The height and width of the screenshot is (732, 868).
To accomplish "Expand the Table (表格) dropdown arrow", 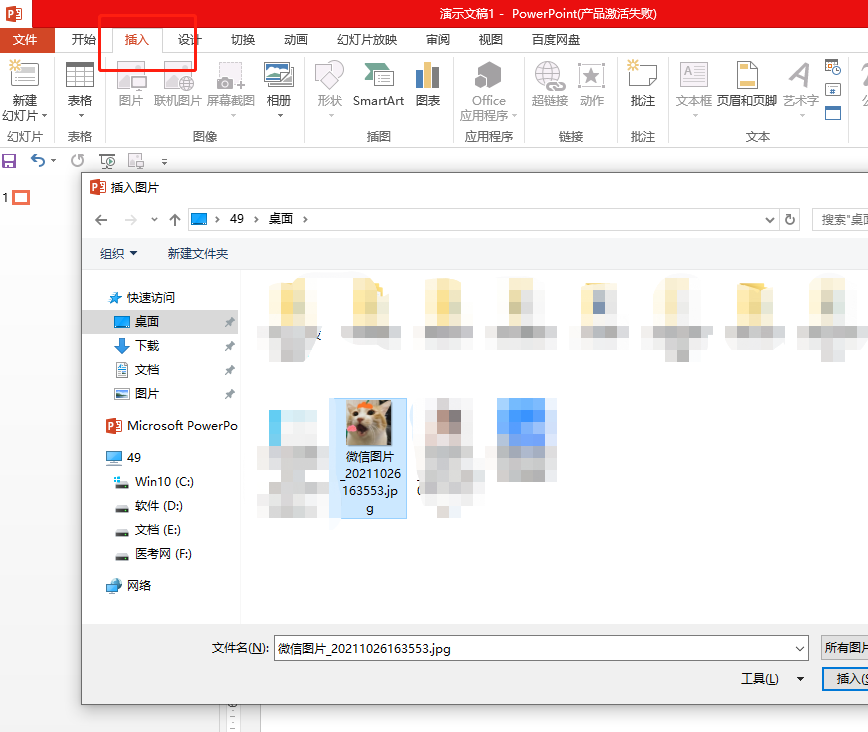I will pos(81,116).
